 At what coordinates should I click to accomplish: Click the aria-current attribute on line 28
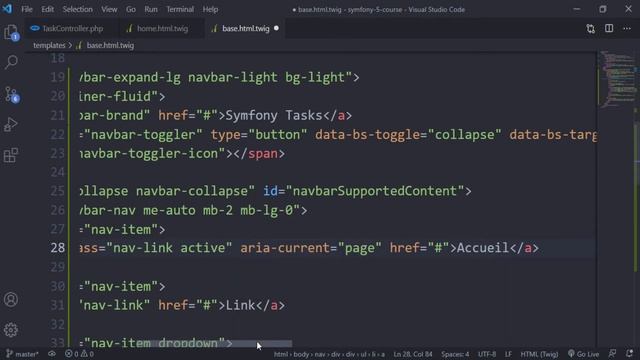click(x=284, y=248)
